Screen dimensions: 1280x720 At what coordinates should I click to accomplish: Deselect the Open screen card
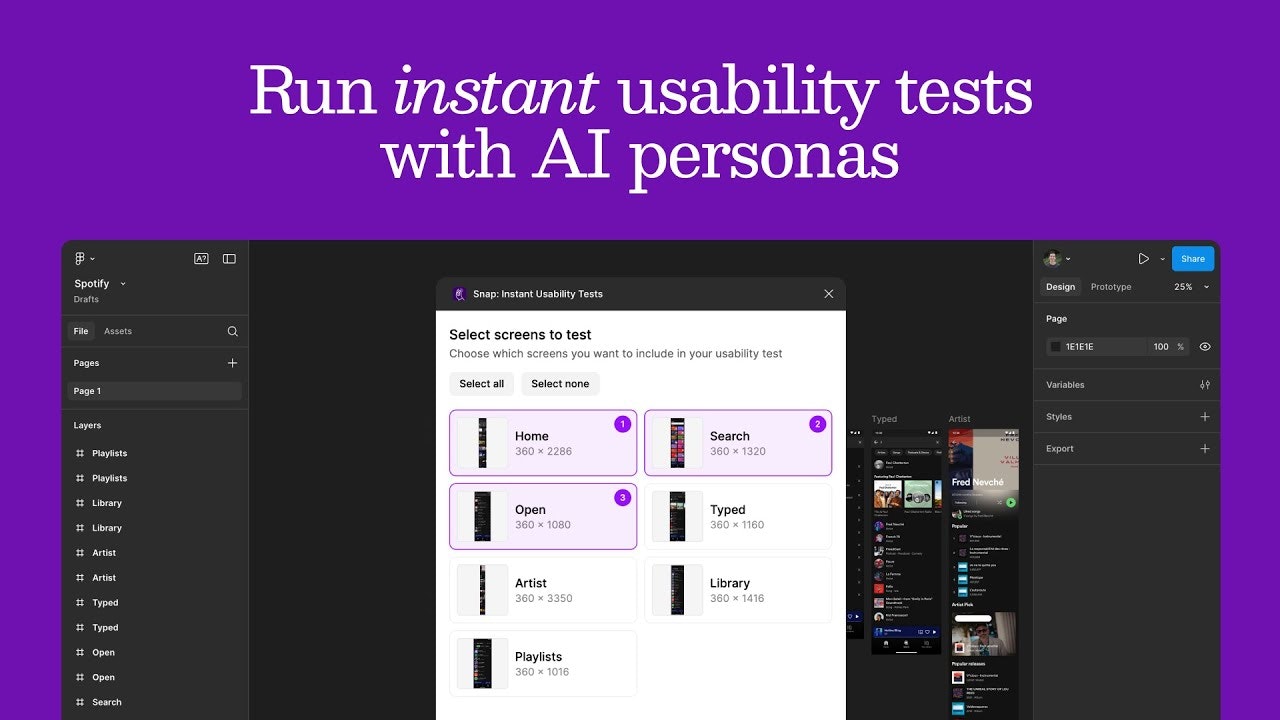tap(543, 516)
